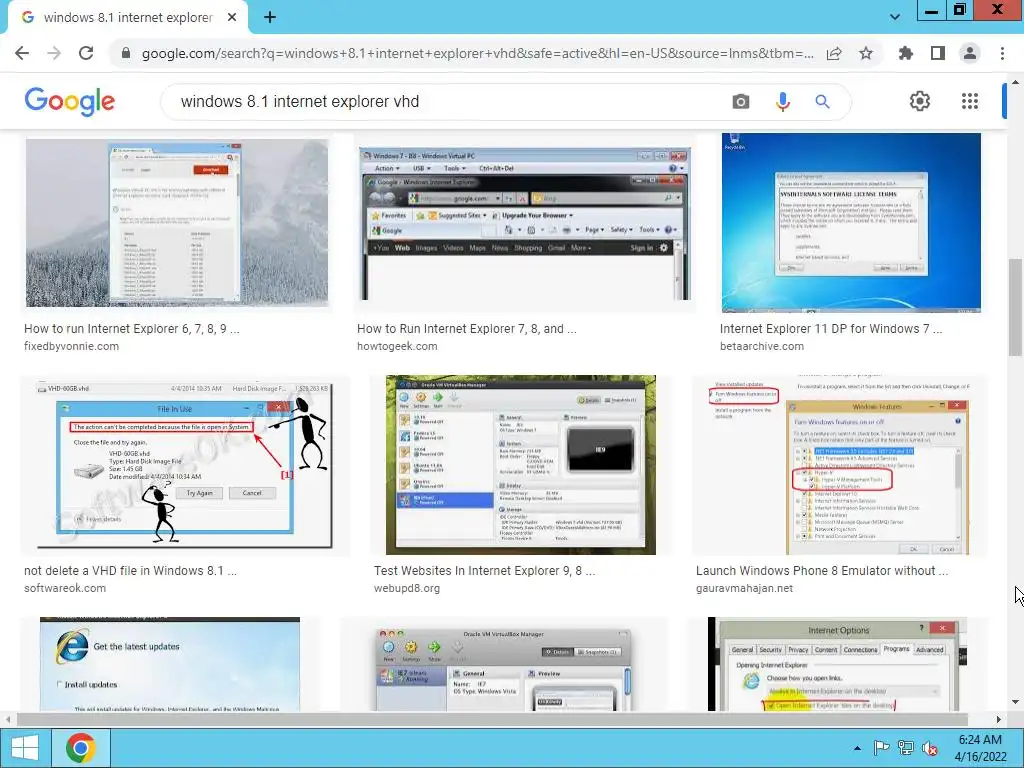This screenshot has height=768, width=1024.
Task: Open 'not delete a VHD file in Windows 8.1' link
Action: coord(130,571)
